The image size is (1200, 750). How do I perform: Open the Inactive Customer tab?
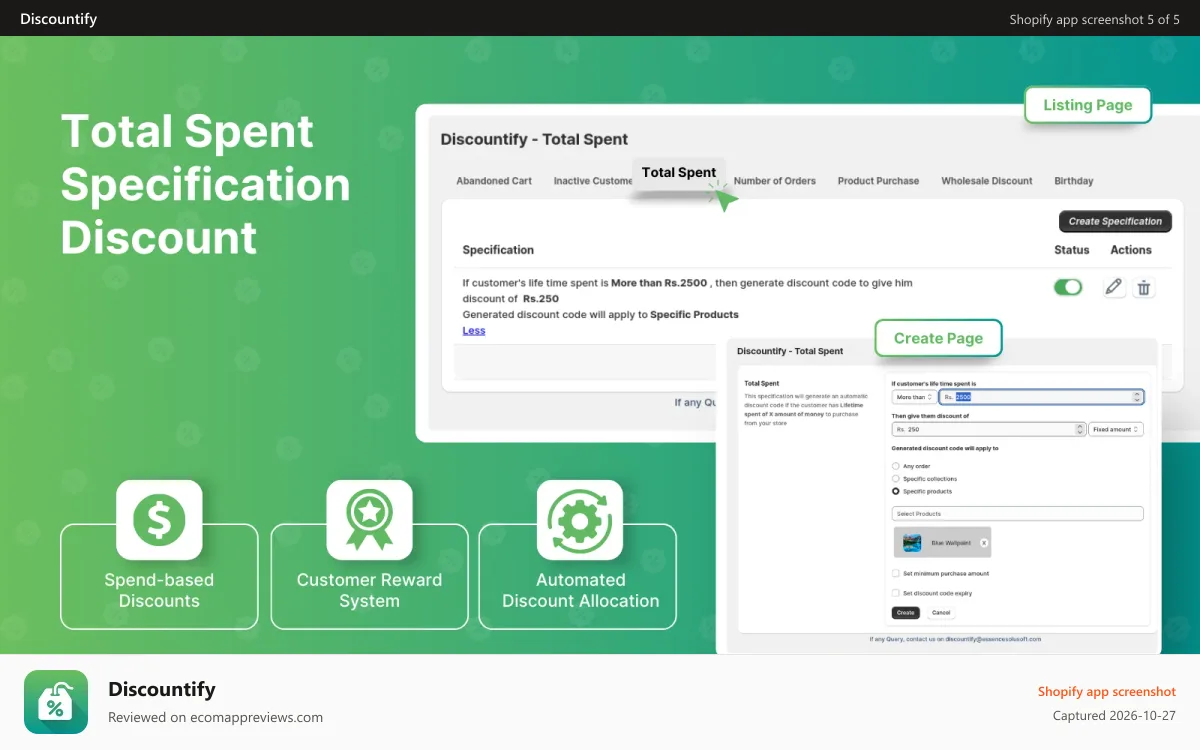click(x=593, y=181)
